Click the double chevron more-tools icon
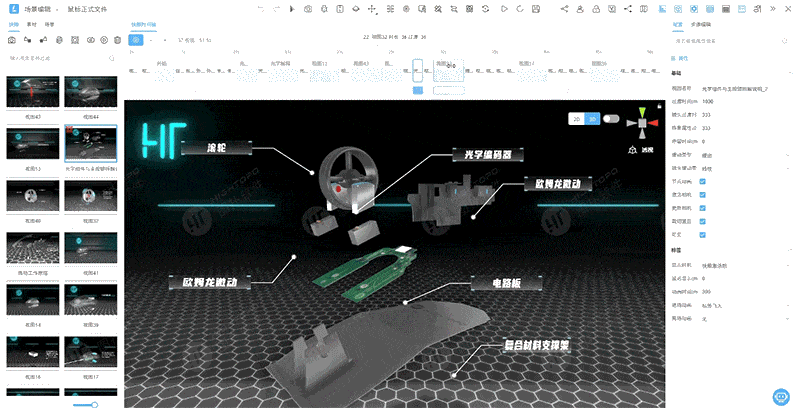 click(773, 9)
